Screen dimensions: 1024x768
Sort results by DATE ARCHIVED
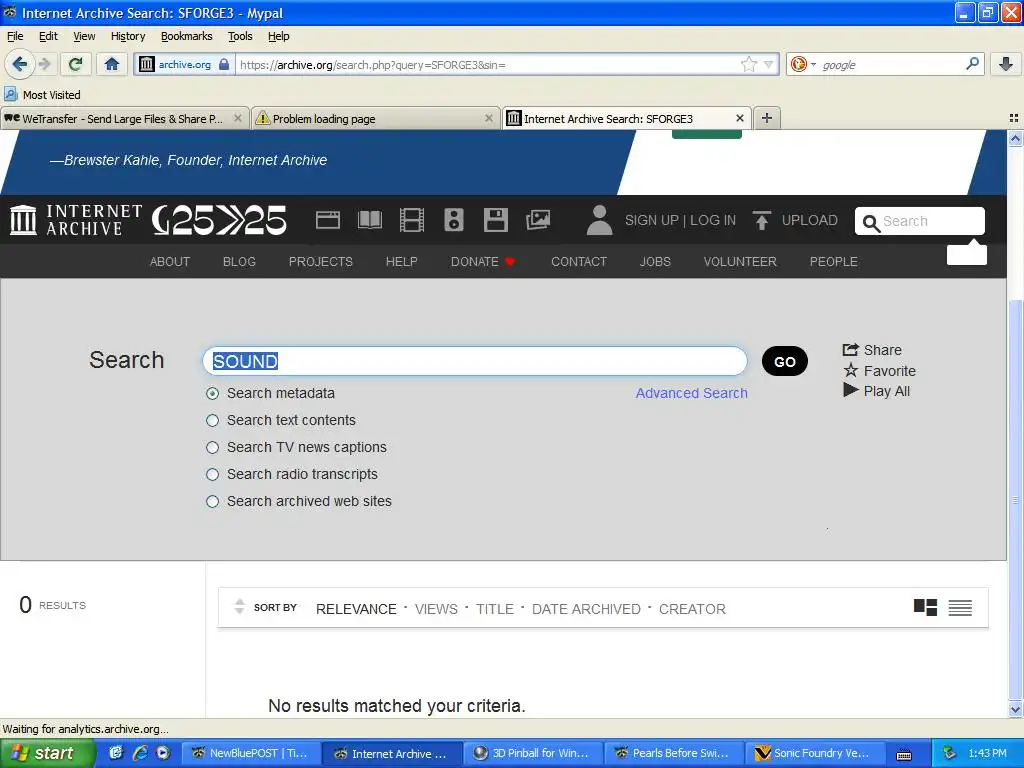point(586,609)
